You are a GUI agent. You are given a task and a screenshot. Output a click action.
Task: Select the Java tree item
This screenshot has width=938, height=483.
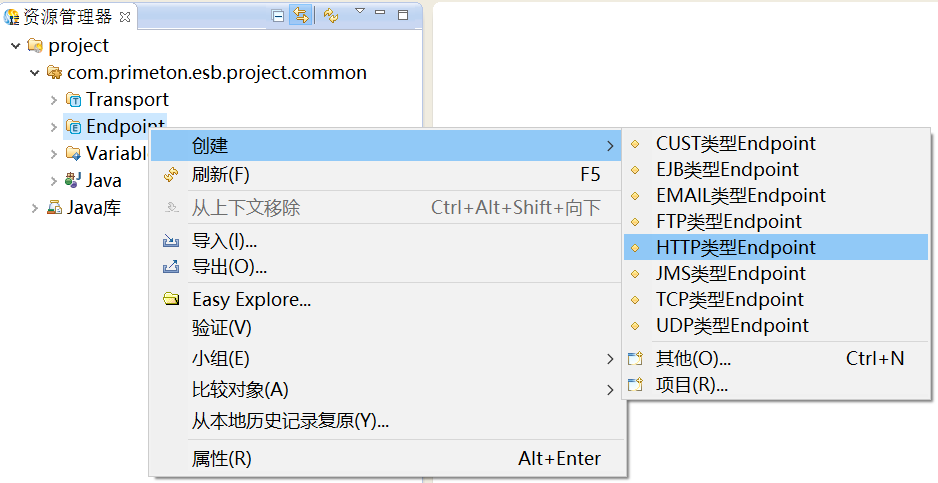pyautogui.click(x=103, y=181)
